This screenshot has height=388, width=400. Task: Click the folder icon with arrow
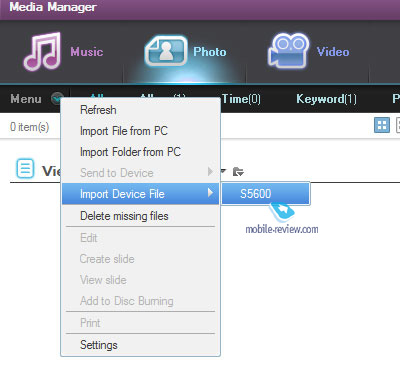[x=238, y=172]
